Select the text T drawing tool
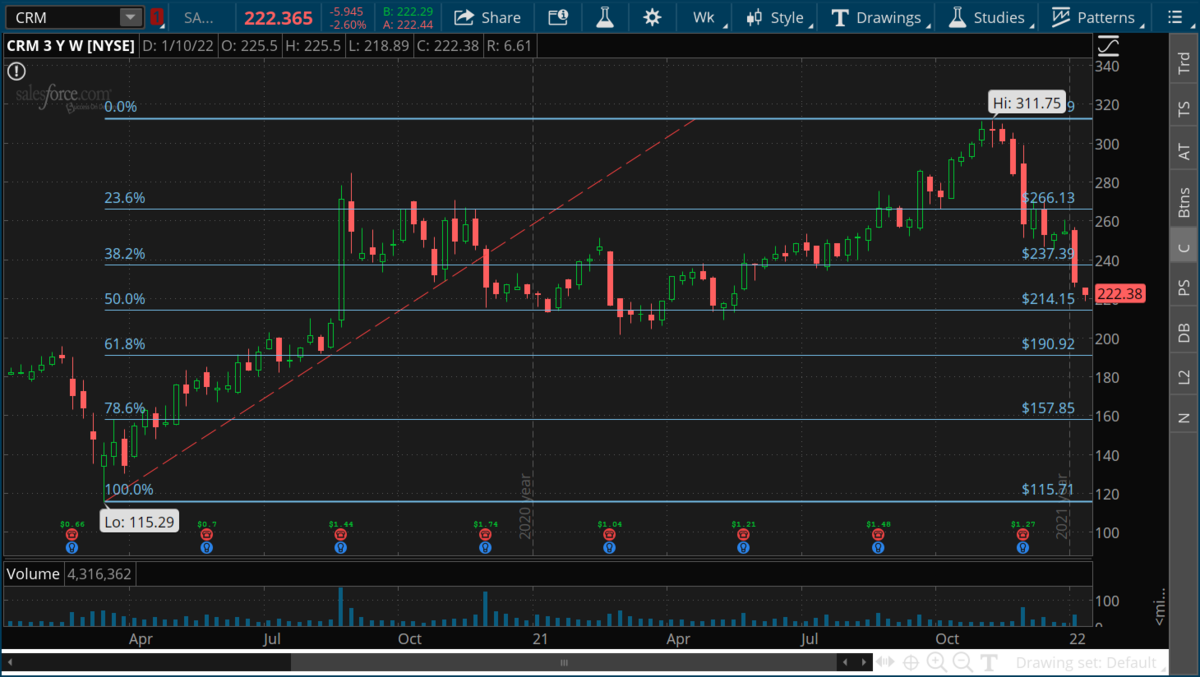The width and height of the screenshot is (1200, 677). (x=989, y=662)
